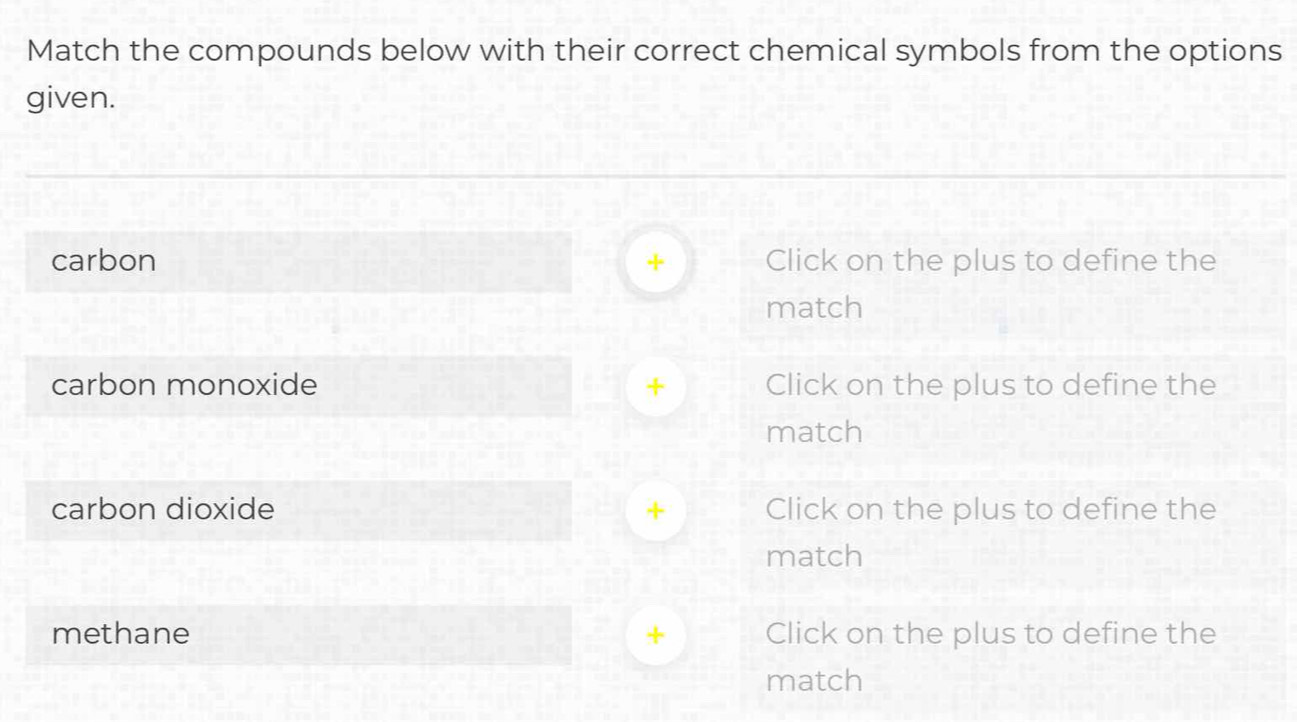Open the match definition for carbon

coord(655,262)
